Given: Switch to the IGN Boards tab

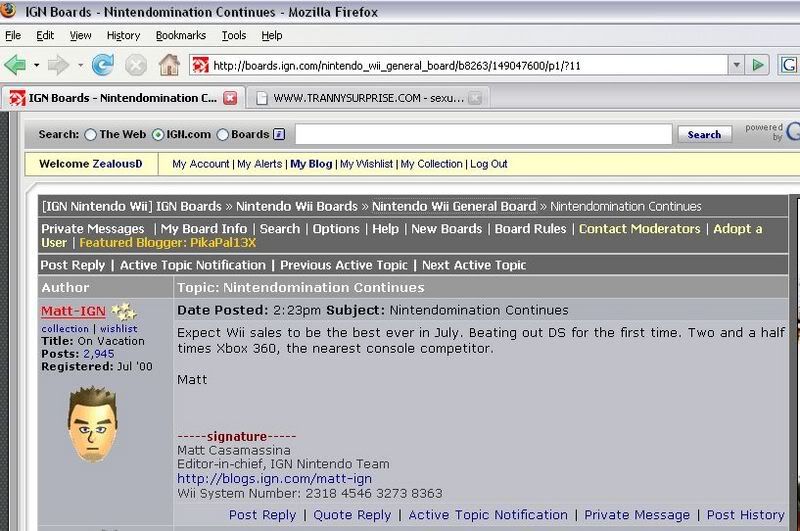Looking at the screenshot, I should (122, 98).
